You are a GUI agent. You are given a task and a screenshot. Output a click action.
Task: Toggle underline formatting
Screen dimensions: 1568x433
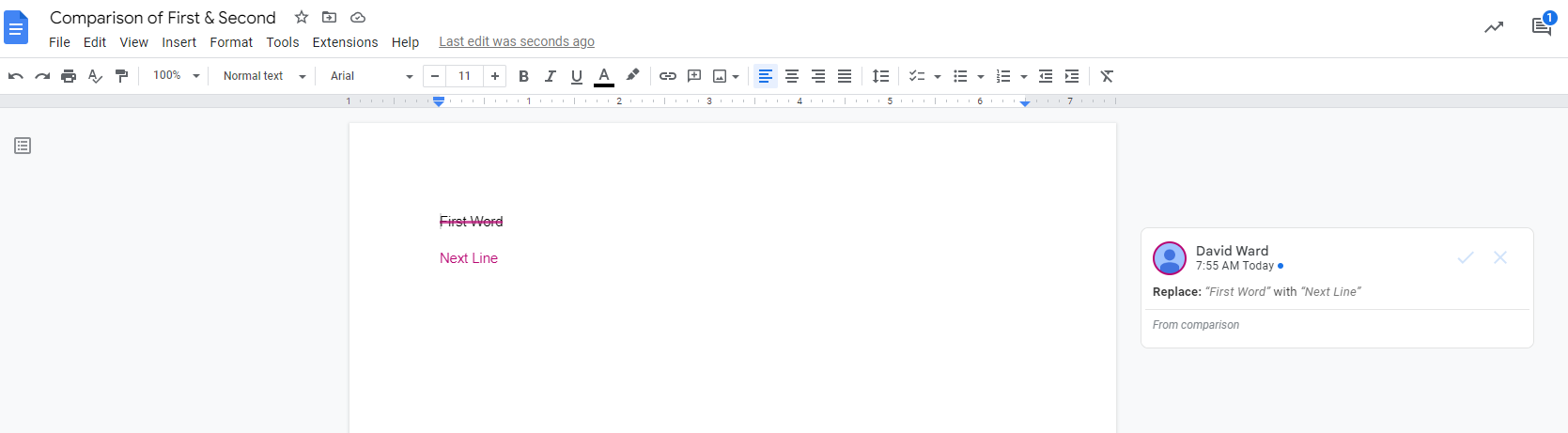pos(577,76)
